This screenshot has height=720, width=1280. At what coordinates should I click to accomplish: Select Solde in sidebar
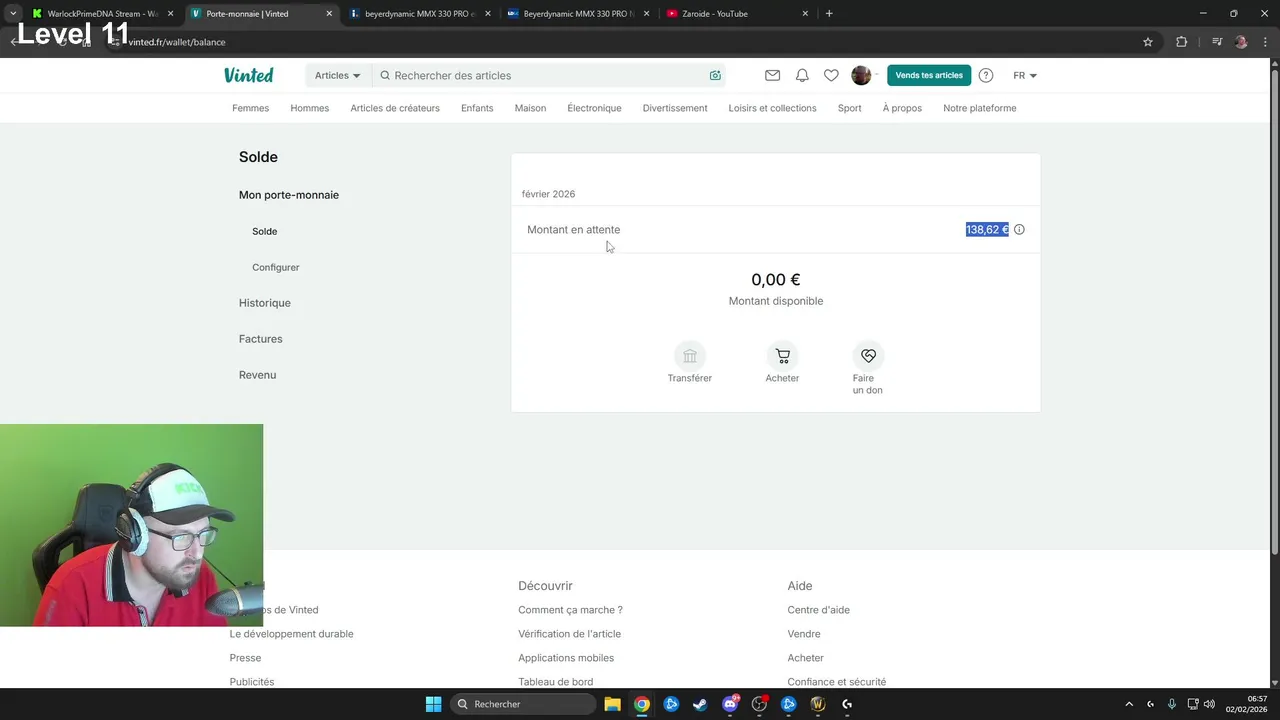(264, 231)
